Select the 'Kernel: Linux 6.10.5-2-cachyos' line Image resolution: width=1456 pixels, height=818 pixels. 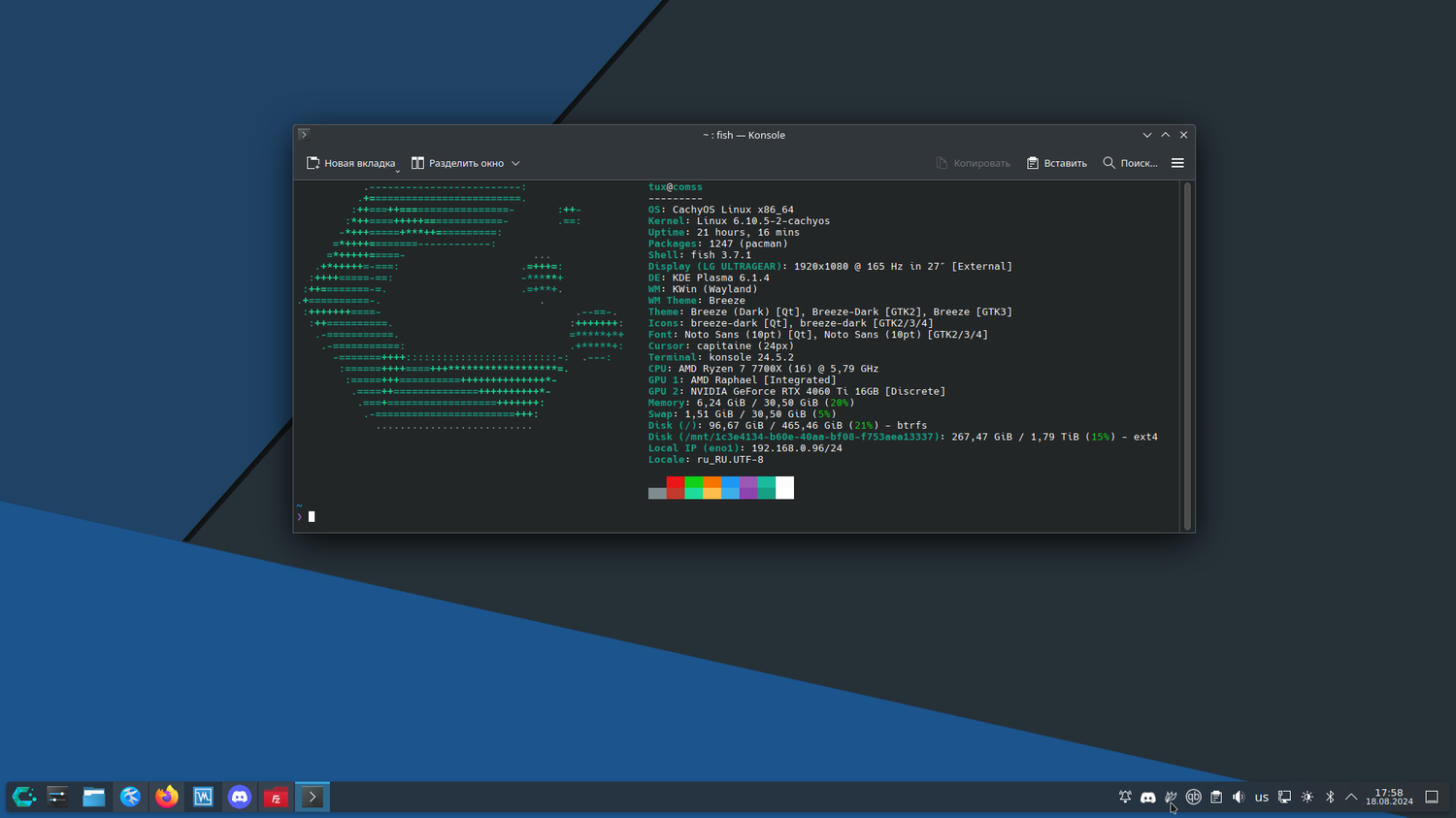pos(739,221)
